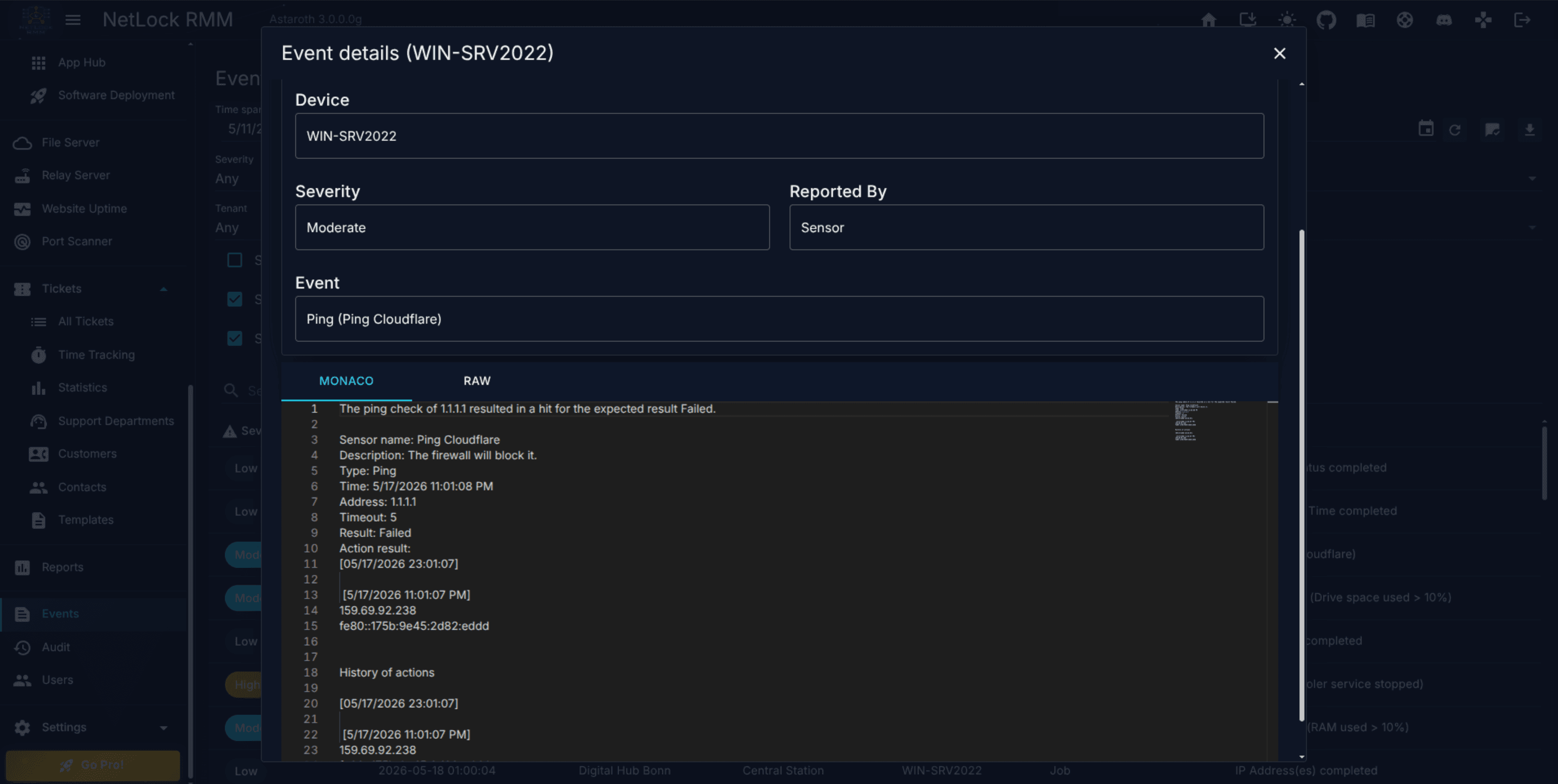The height and width of the screenshot is (784, 1558).
Task: Open App Hub in the sidebar
Action: 82,62
